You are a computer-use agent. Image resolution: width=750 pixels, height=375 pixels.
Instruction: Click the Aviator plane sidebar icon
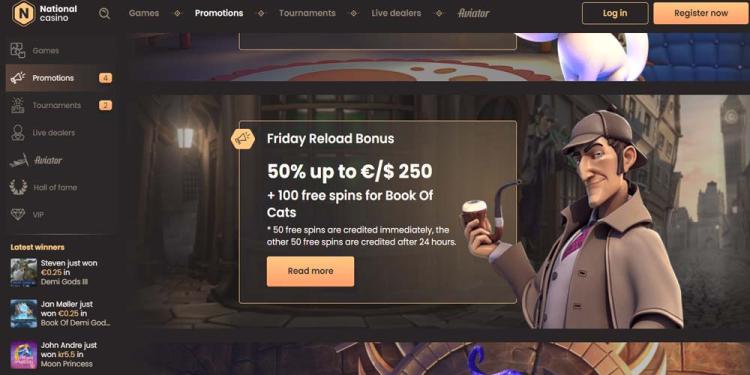[18, 160]
